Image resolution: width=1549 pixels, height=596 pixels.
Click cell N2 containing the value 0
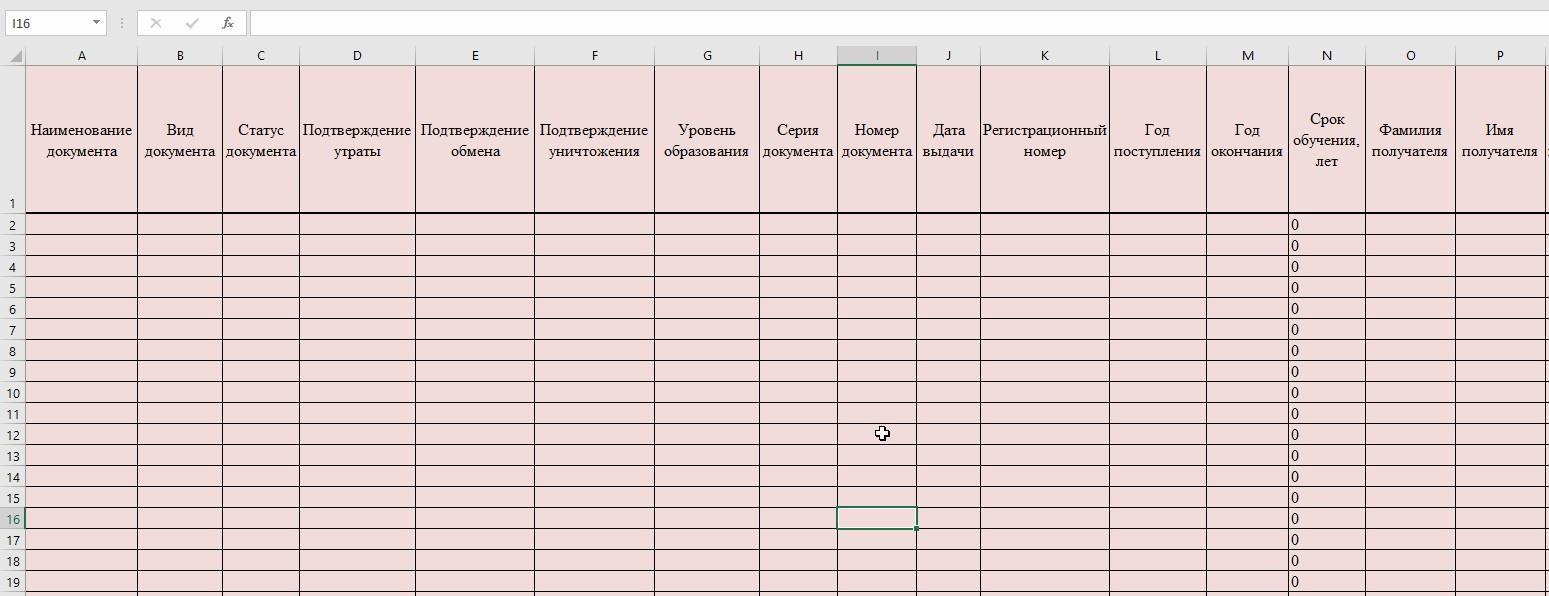[1326, 225]
